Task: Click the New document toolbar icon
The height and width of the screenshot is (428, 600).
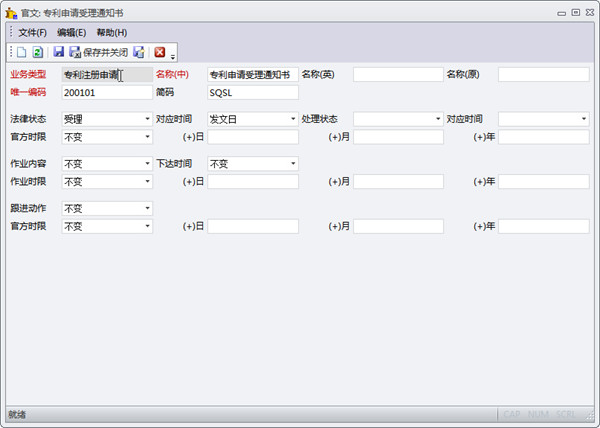Action: coord(22,52)
